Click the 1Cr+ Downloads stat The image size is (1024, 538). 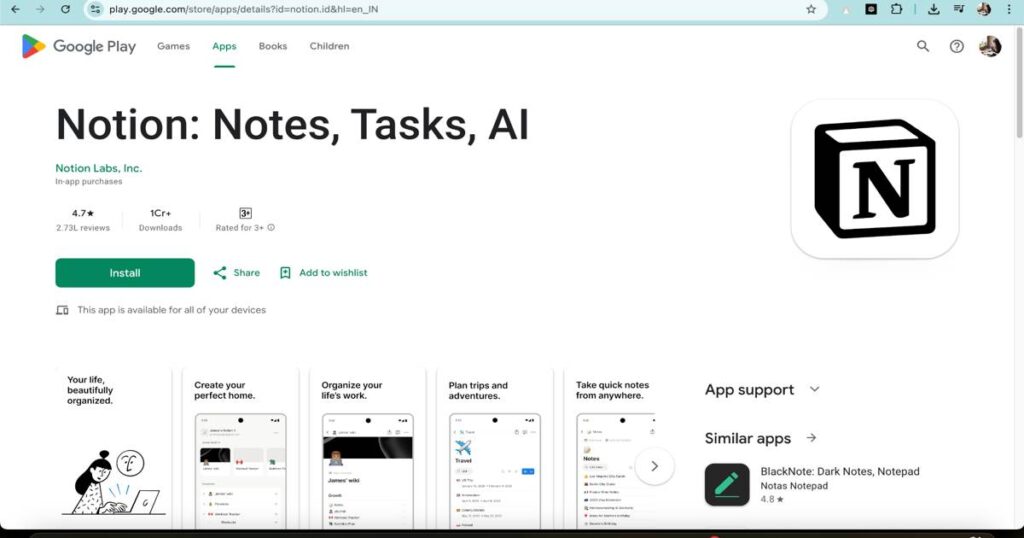click(161, 220)
